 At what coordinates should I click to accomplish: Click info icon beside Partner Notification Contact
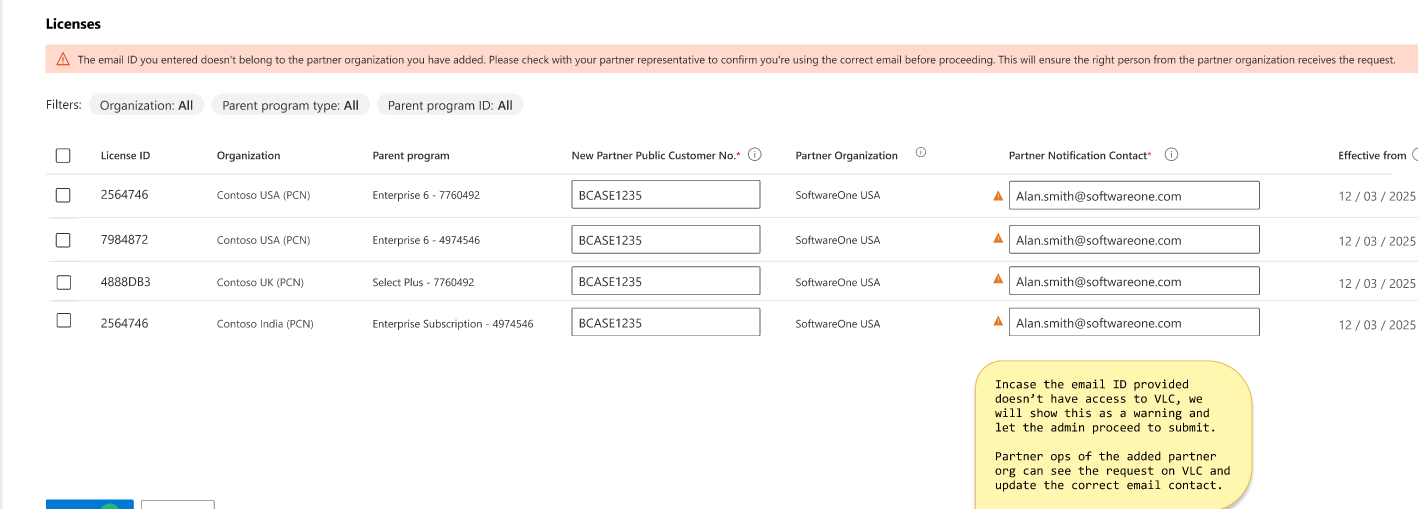(x=1171, y=155)
